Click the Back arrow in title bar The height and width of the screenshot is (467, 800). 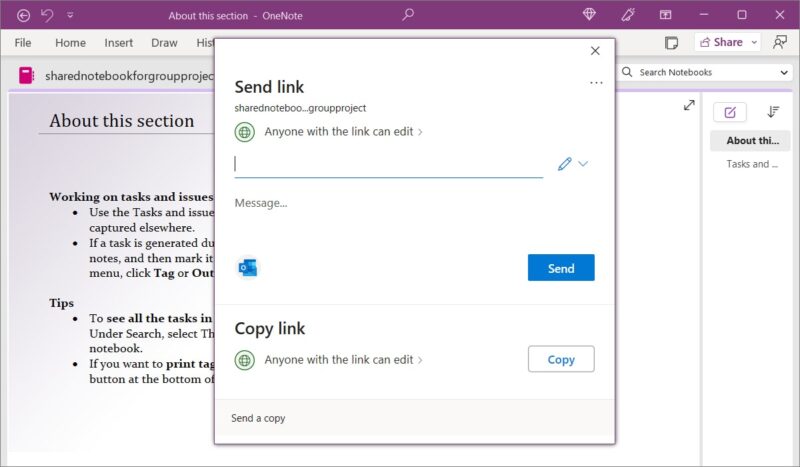(23, 16)
